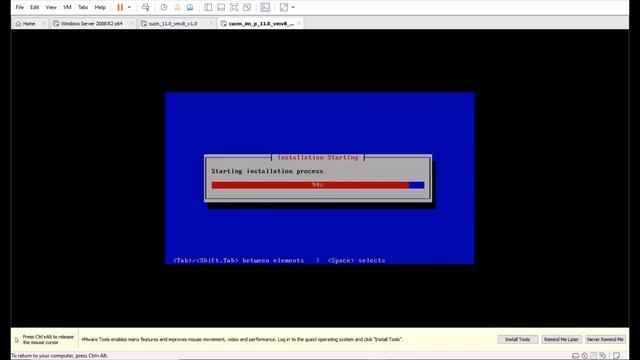This screenshot has height=360, width=640.
Task: Click the 'Starting installation process' text
Action: pyautogui.click(x=267, y=171)
